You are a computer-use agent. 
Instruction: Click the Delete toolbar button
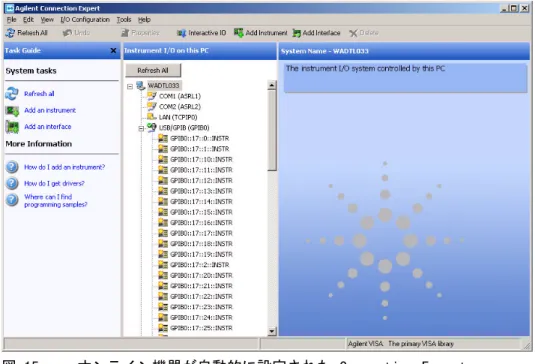click(364, 33)
